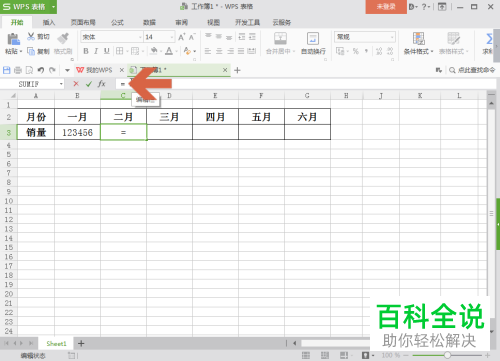Click the Undo arrow icon
This screenshot has height=361, width=500.
coord(41,70)
